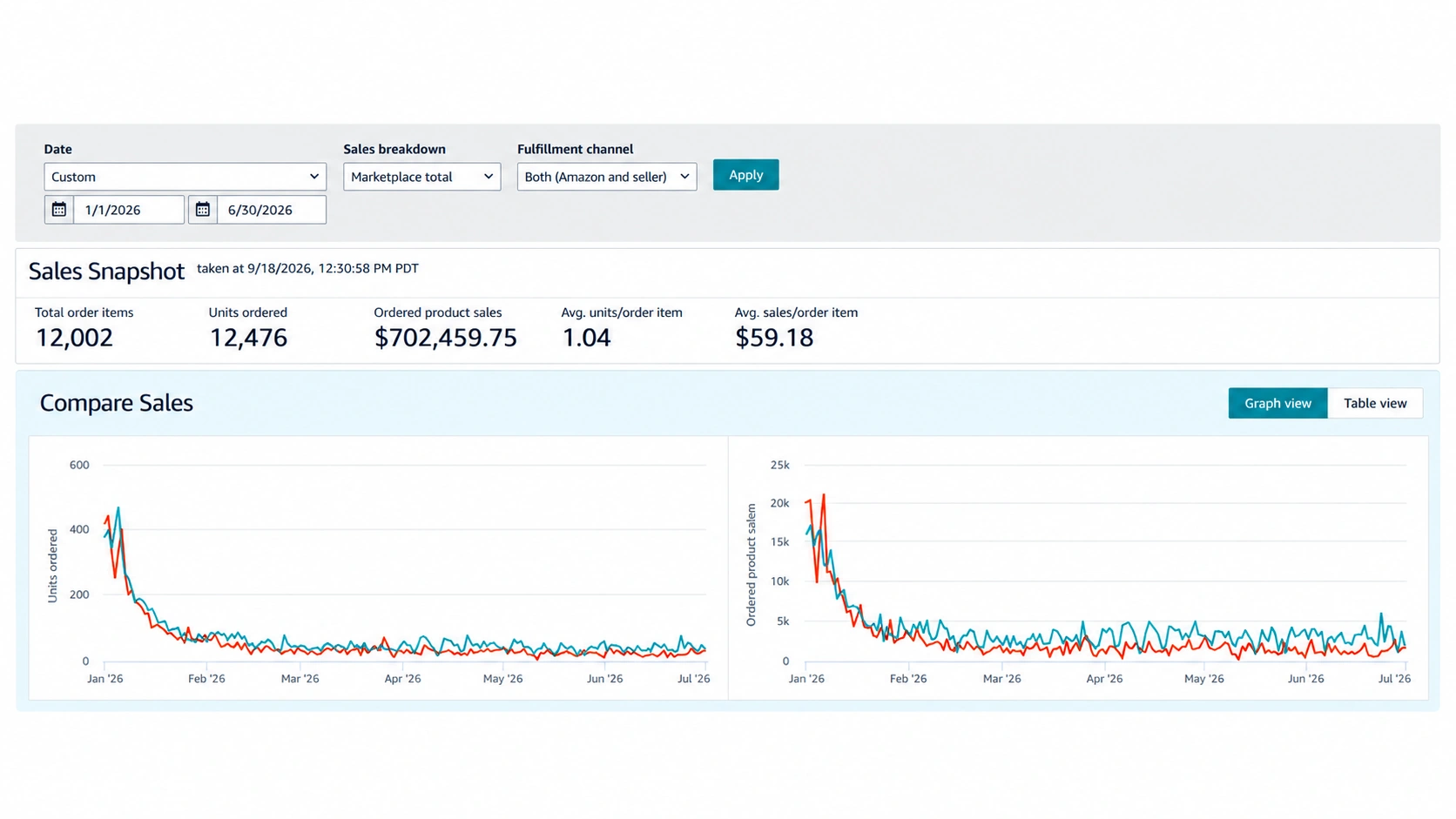Select the Ordered product sales value $702,459.75

446,338
